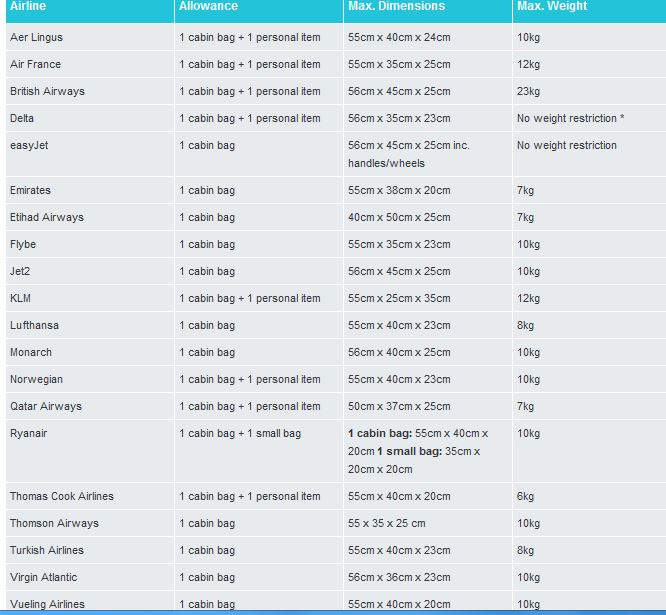Image resolution: width=666 pixels, height=615 pixels.
Task: Click Delta's No weight restriction * cell
Action: [590, 118]
